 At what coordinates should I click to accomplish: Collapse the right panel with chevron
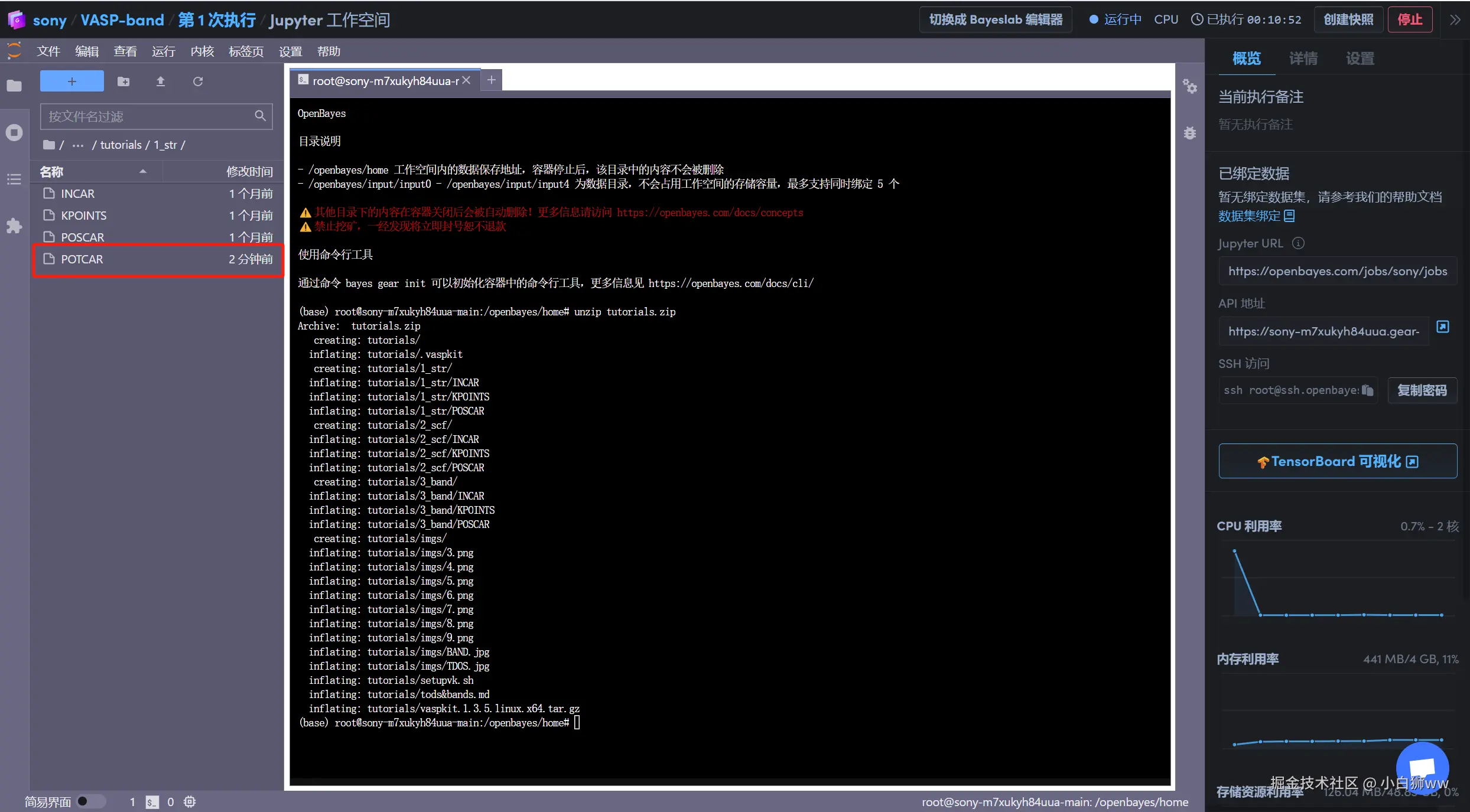point(1455,20)
